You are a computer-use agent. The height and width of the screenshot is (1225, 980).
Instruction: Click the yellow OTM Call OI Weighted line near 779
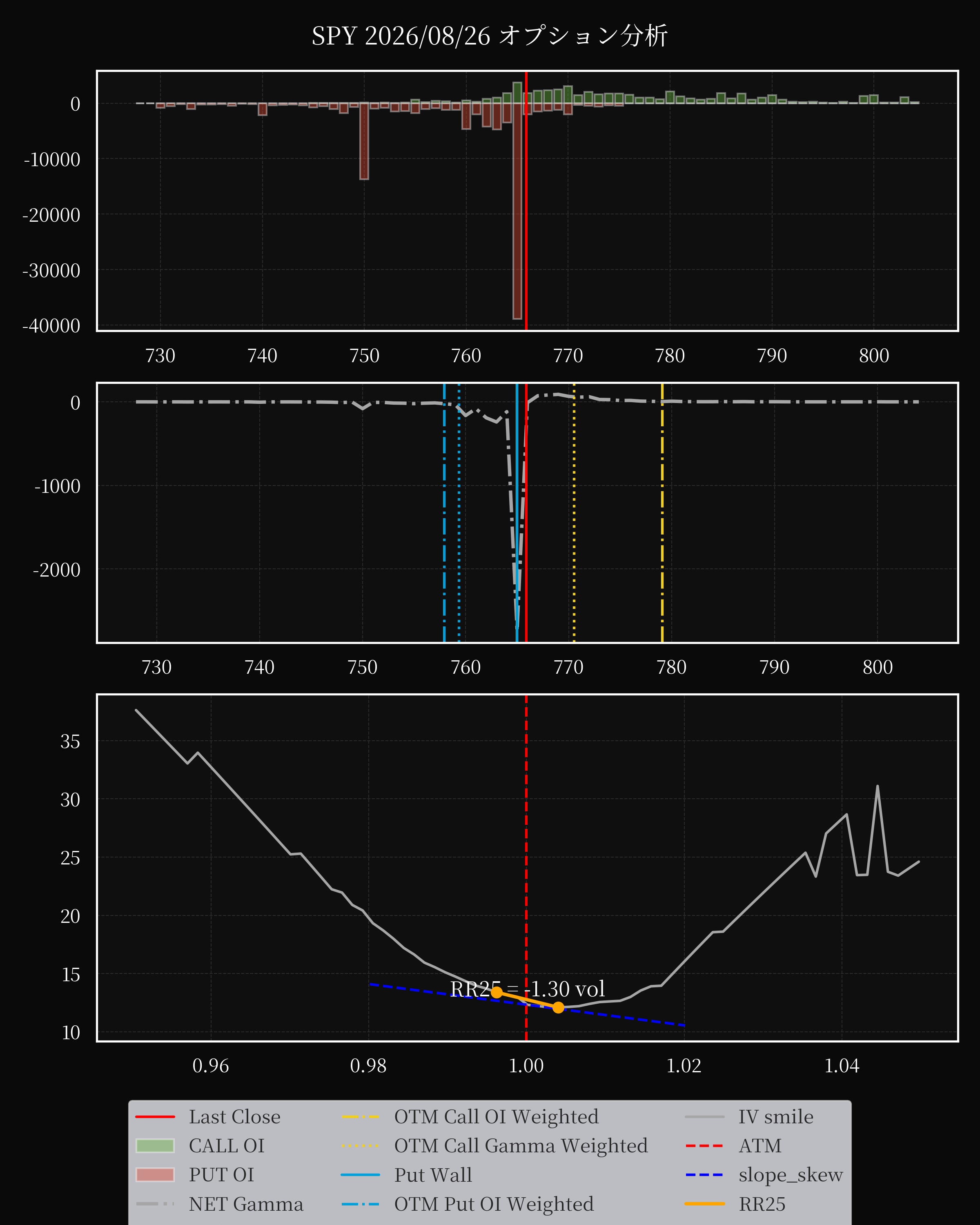662,513
